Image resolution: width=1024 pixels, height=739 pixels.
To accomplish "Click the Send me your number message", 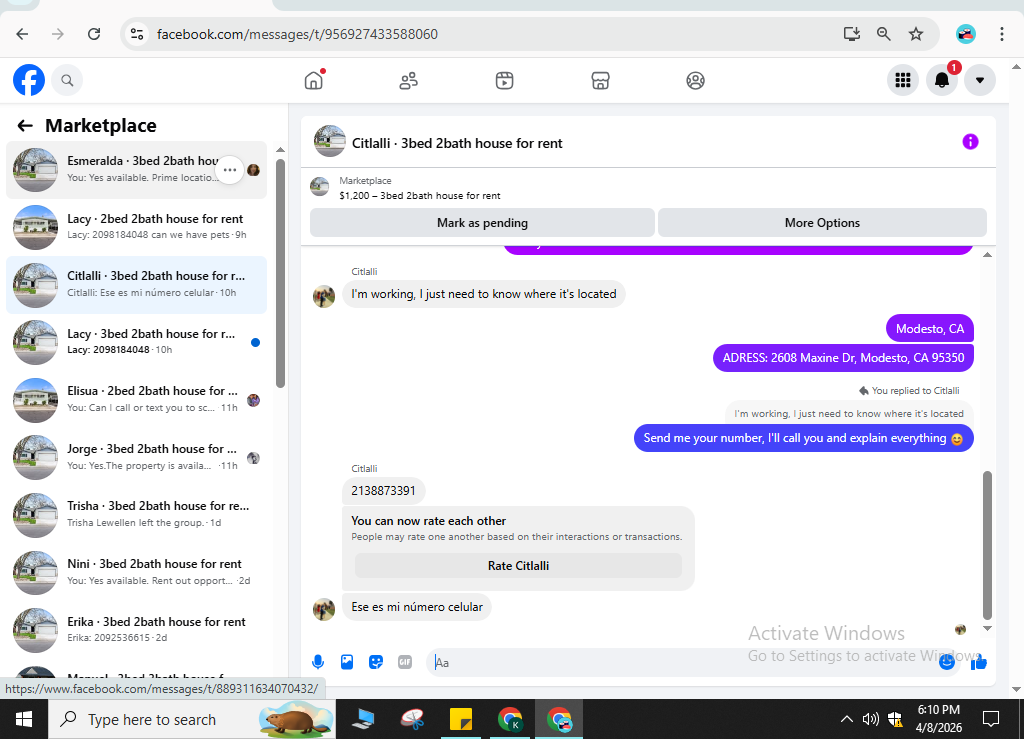I will 803,438.
